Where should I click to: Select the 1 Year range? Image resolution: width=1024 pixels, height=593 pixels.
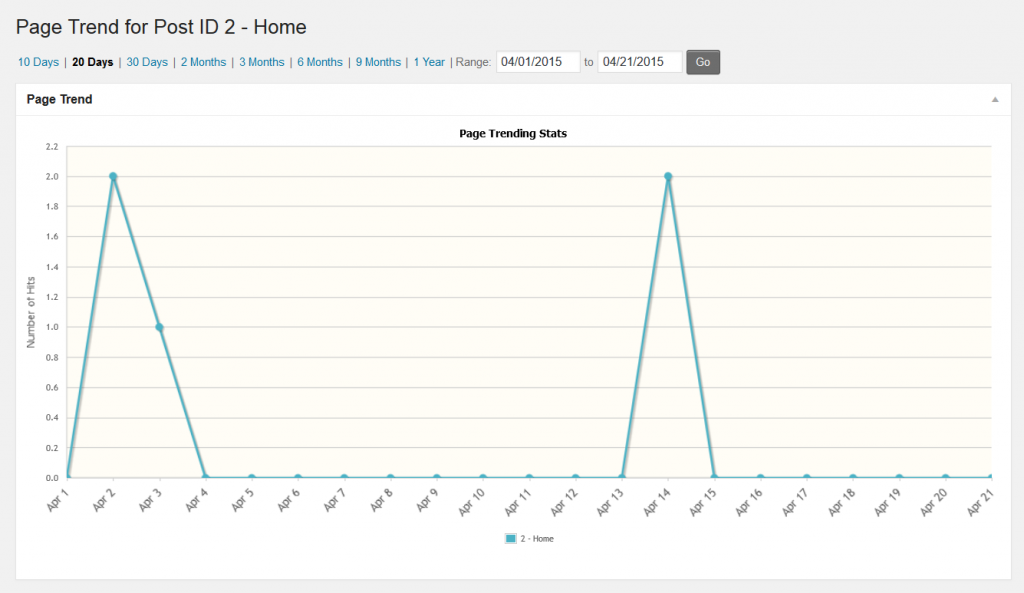tap(429, 62)
